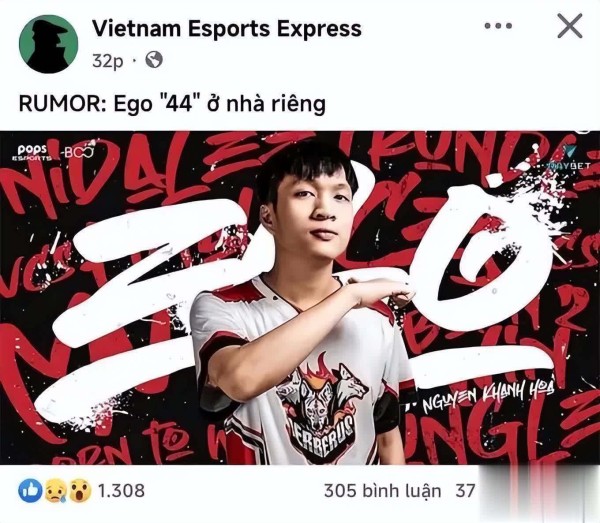
Task: Open the Vietnam Esports Express page name
Action: tap(227, 29)
